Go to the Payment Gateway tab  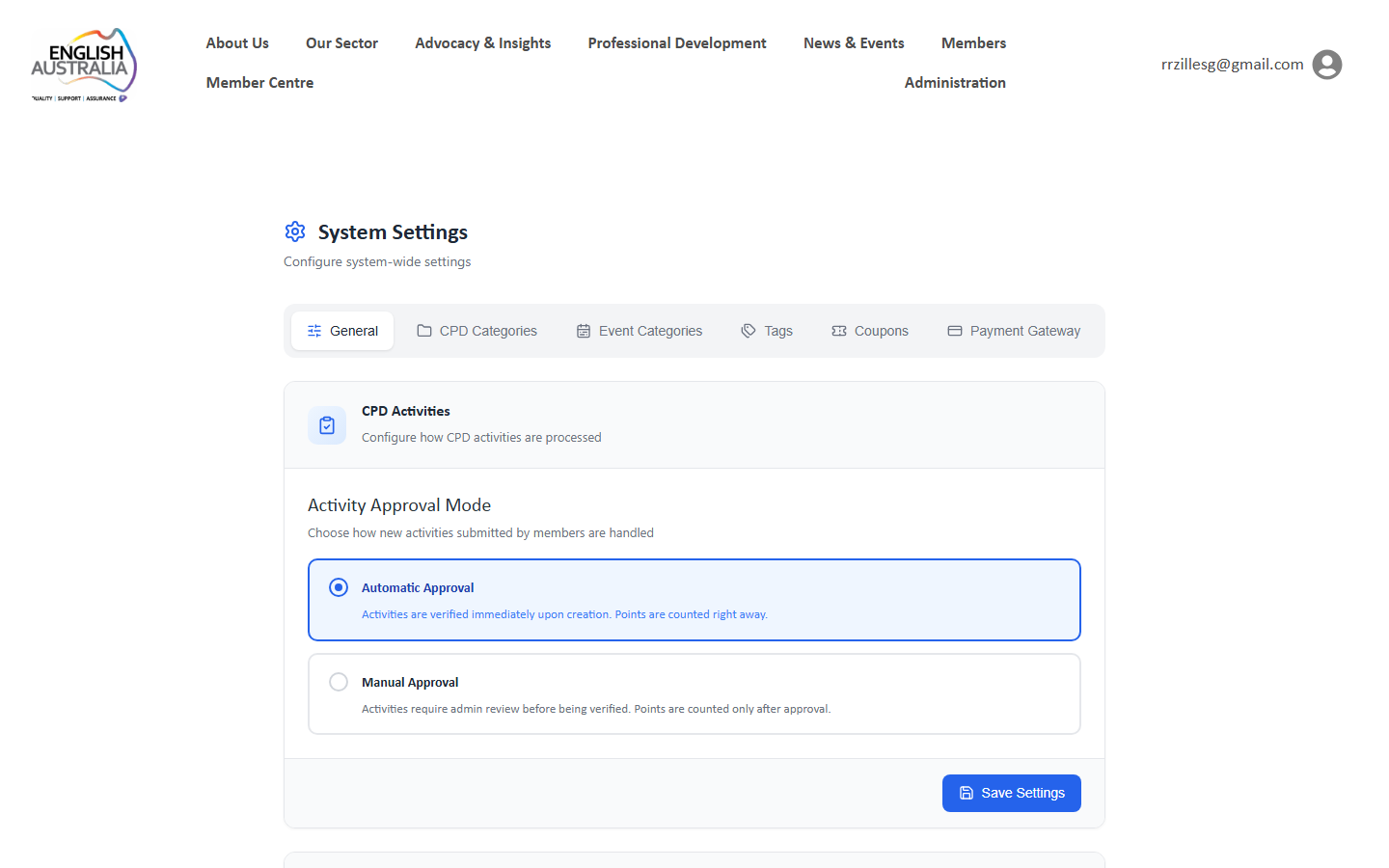pos(1014,331)
